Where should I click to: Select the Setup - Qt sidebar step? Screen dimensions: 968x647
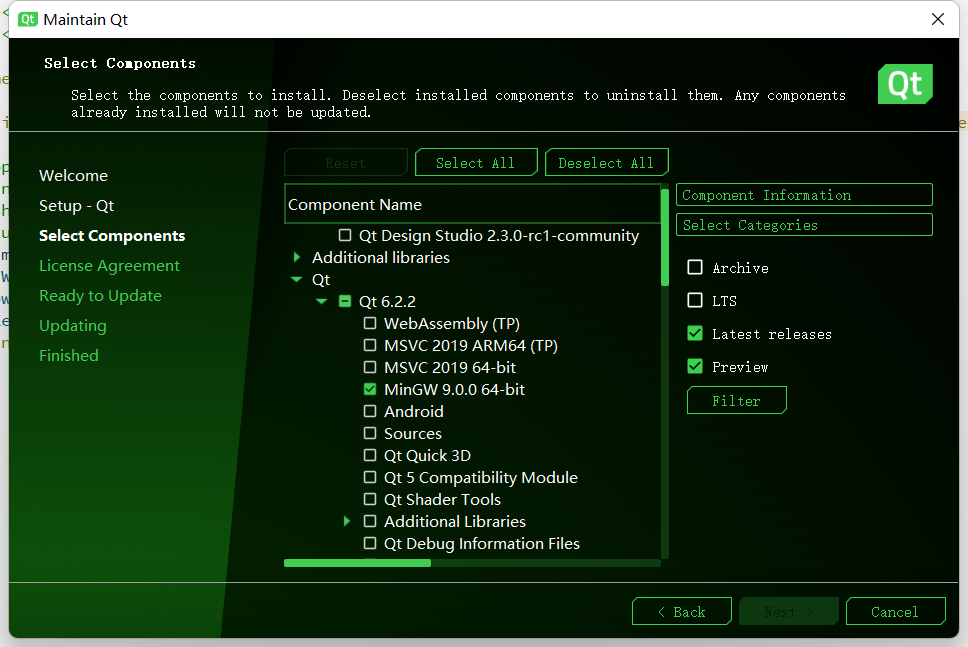click(x=77, y=206)
